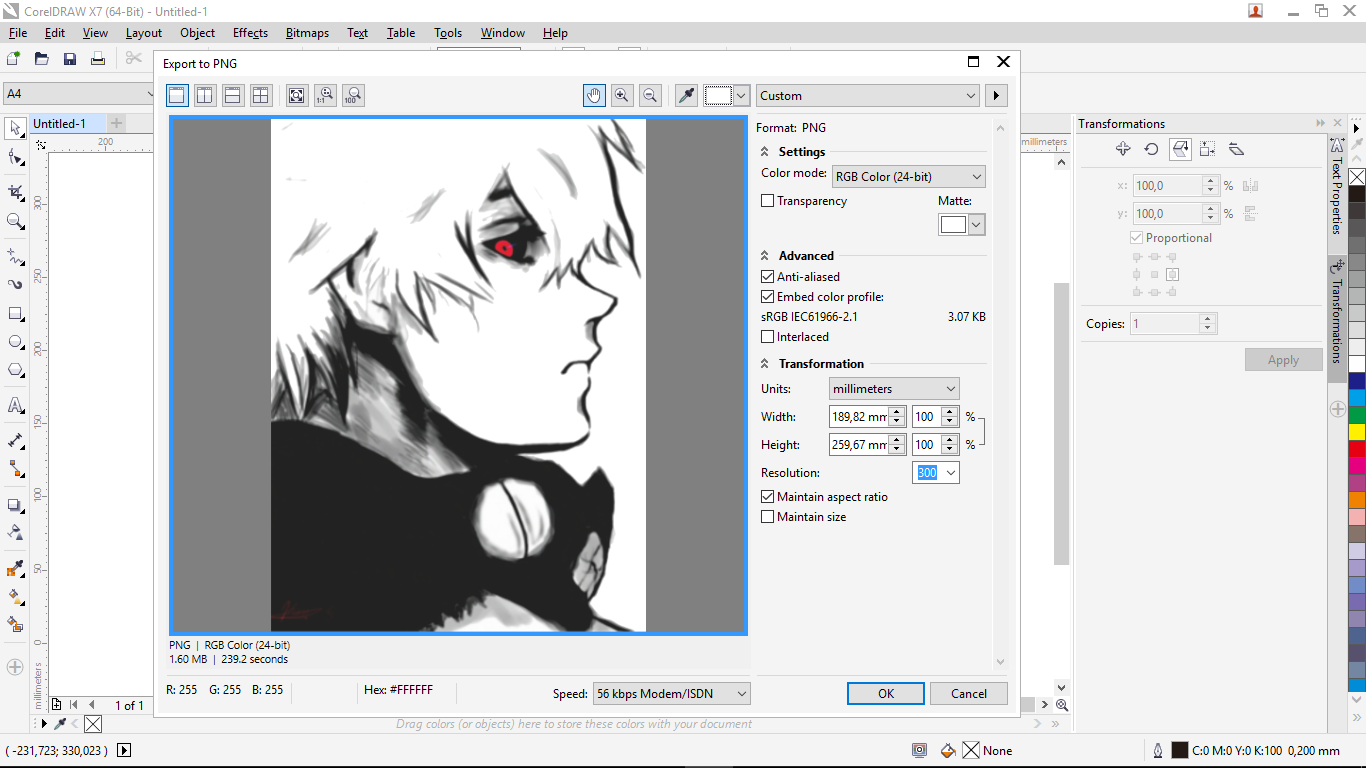Select full preview layout in Export dialog
This screenshot has width=1366, height=768.
[x=177, y=95]
